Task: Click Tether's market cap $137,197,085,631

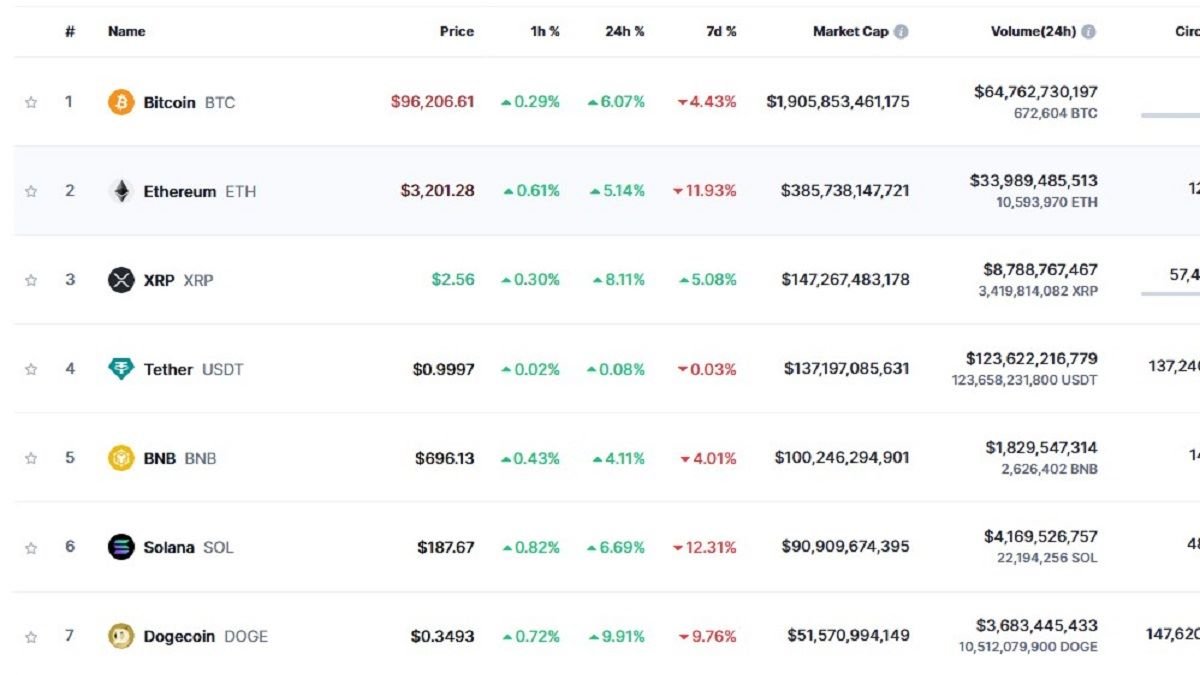Action: tap(847, 369)
